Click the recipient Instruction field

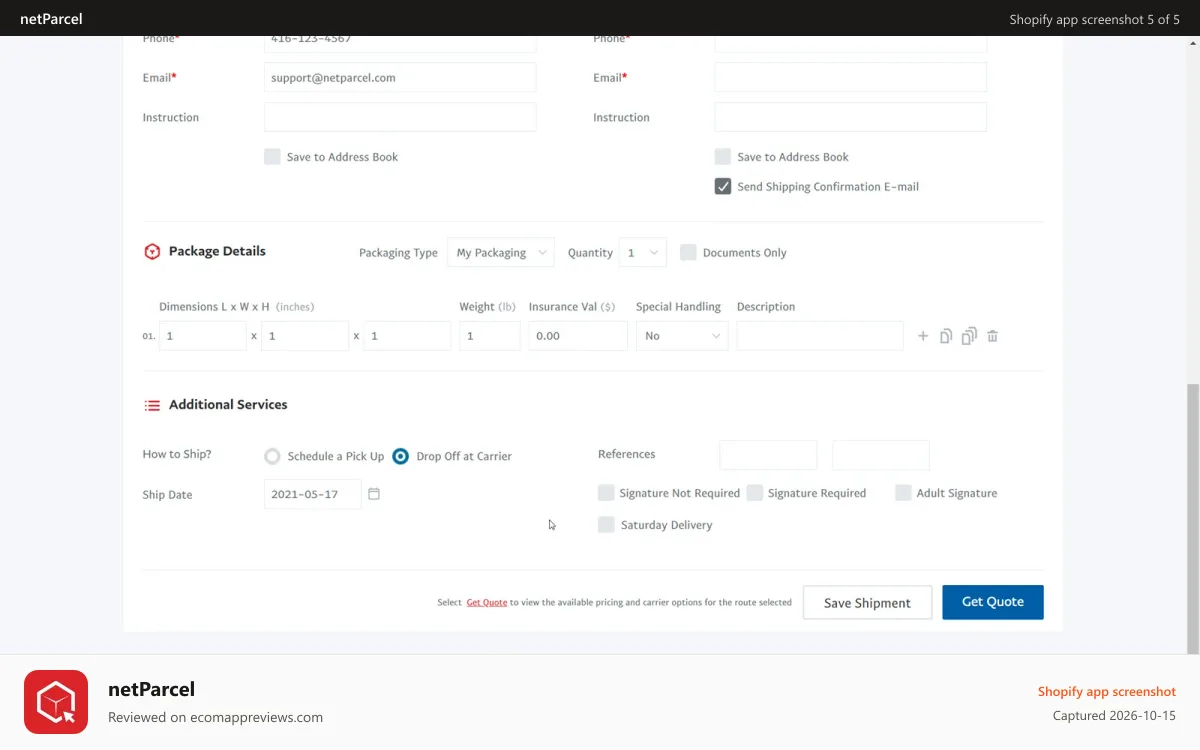[850, 117]
